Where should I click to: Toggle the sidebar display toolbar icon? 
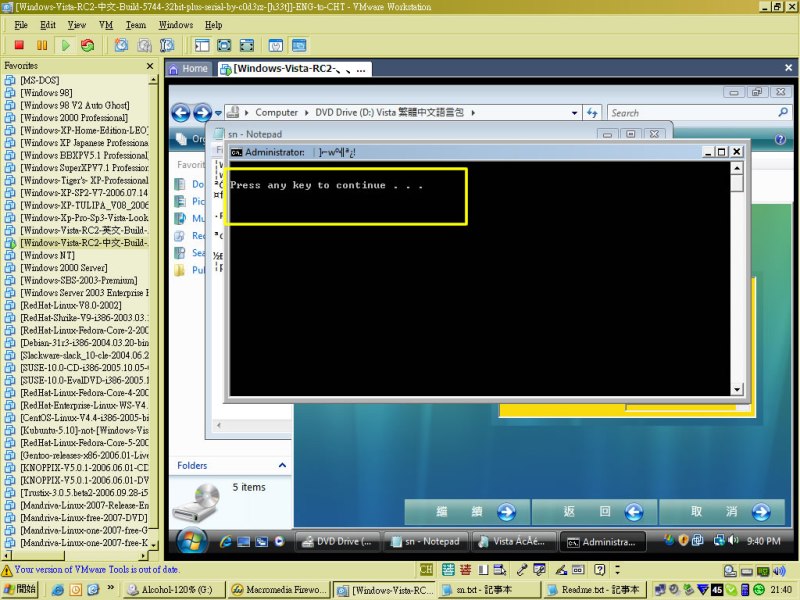coord(202,45)
